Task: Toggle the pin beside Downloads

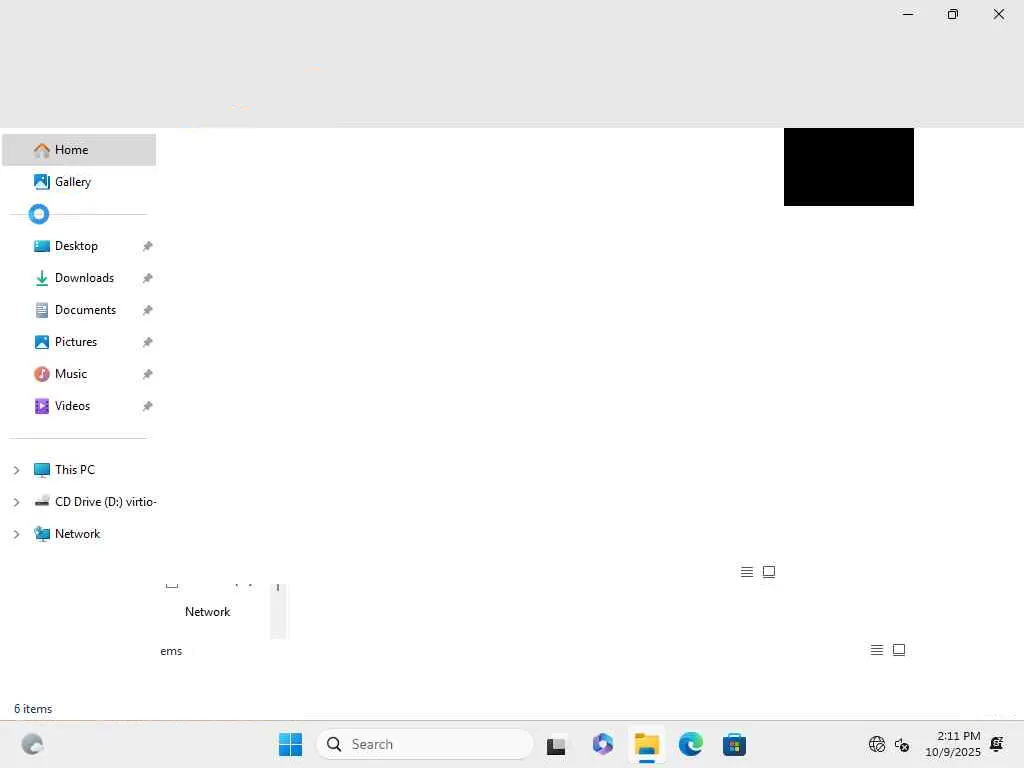Action: point(148,278)
